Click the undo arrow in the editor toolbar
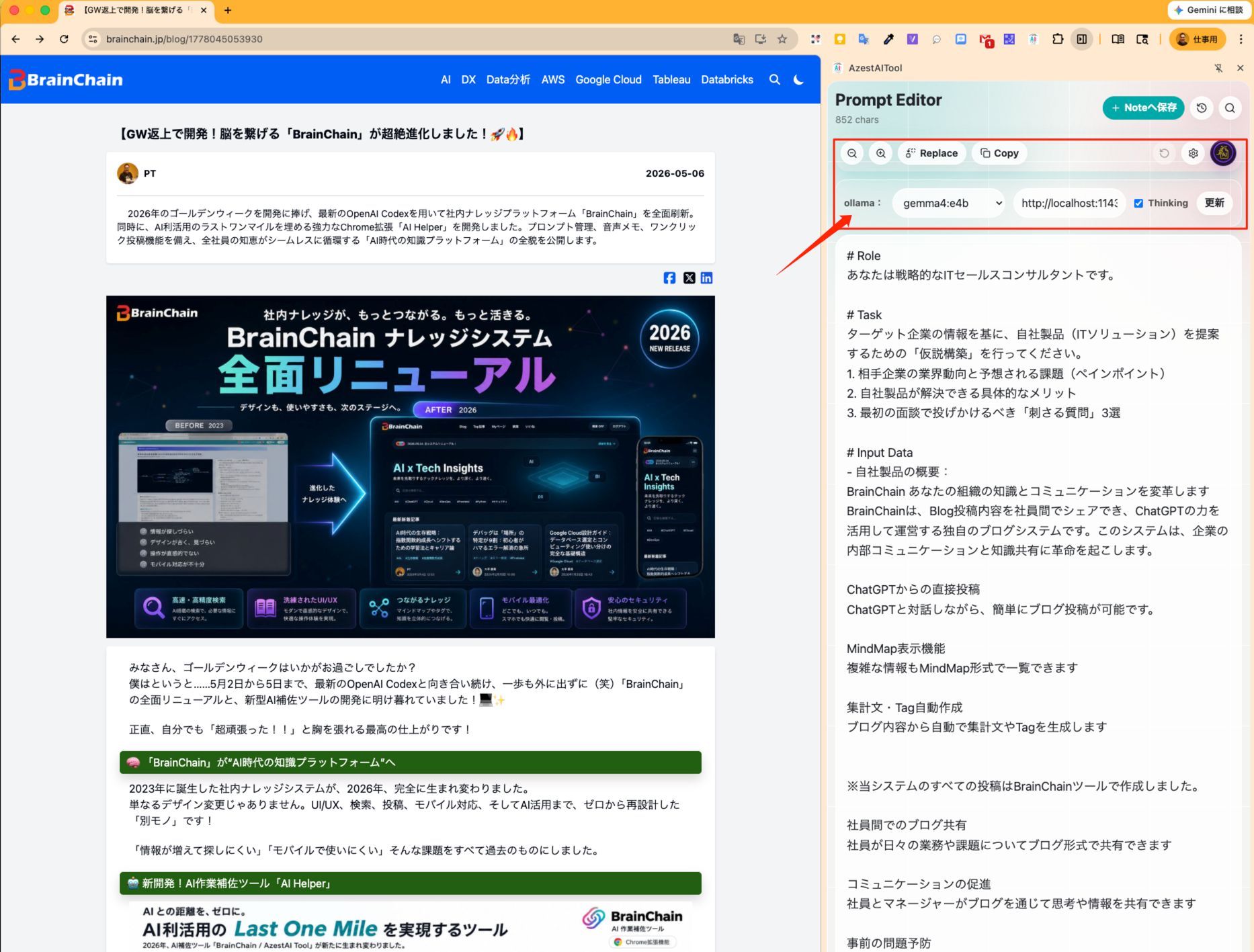This screenshot has width=1254, height=952. [x=1164, y=153]
